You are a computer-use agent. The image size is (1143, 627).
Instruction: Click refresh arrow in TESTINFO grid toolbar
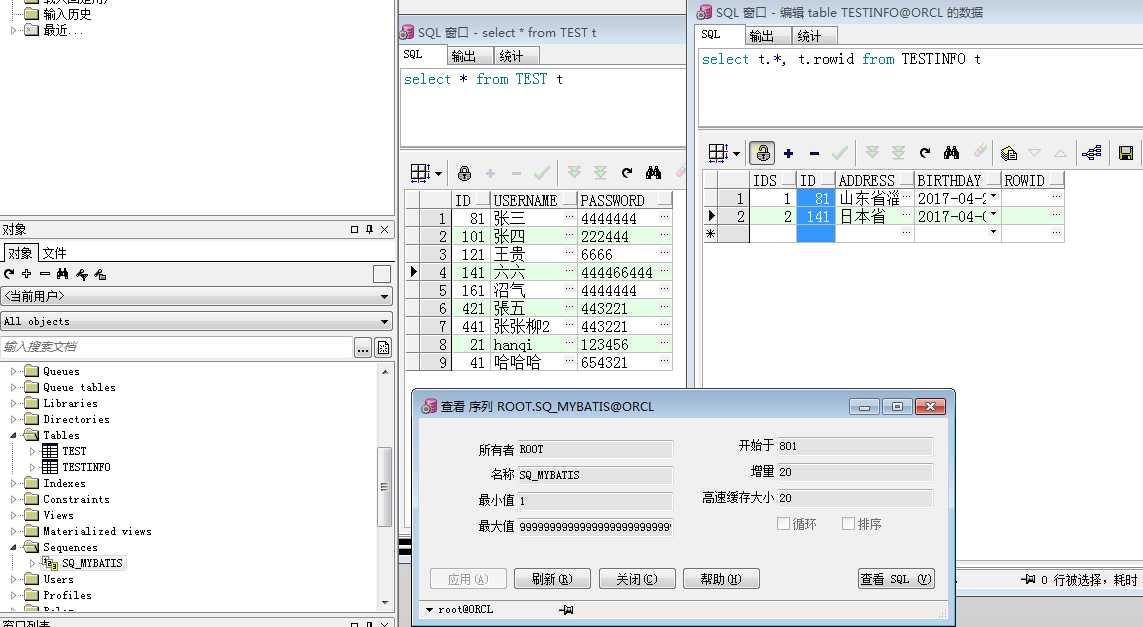pyautogui.click(x=925, y=152)
